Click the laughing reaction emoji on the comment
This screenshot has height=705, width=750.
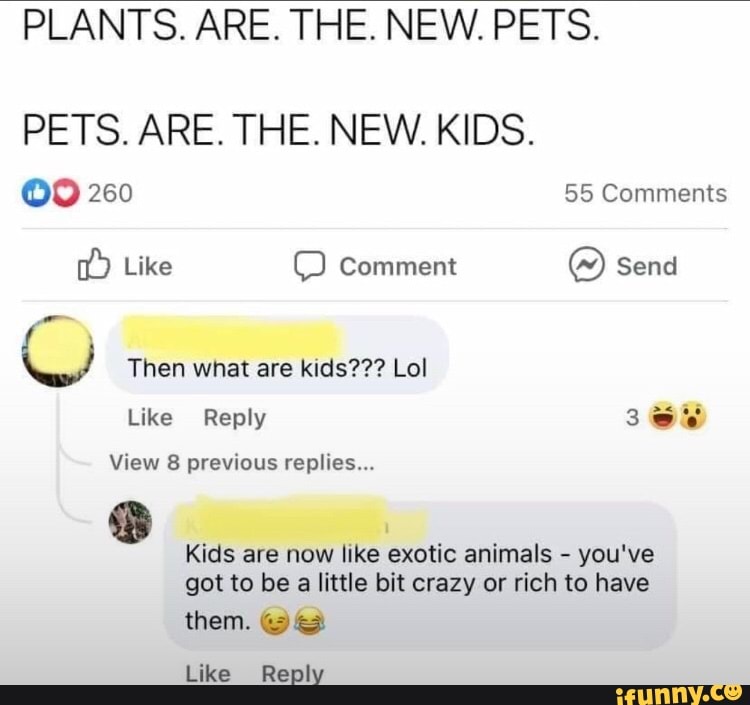pyautogui.click(x=662, y=416)
